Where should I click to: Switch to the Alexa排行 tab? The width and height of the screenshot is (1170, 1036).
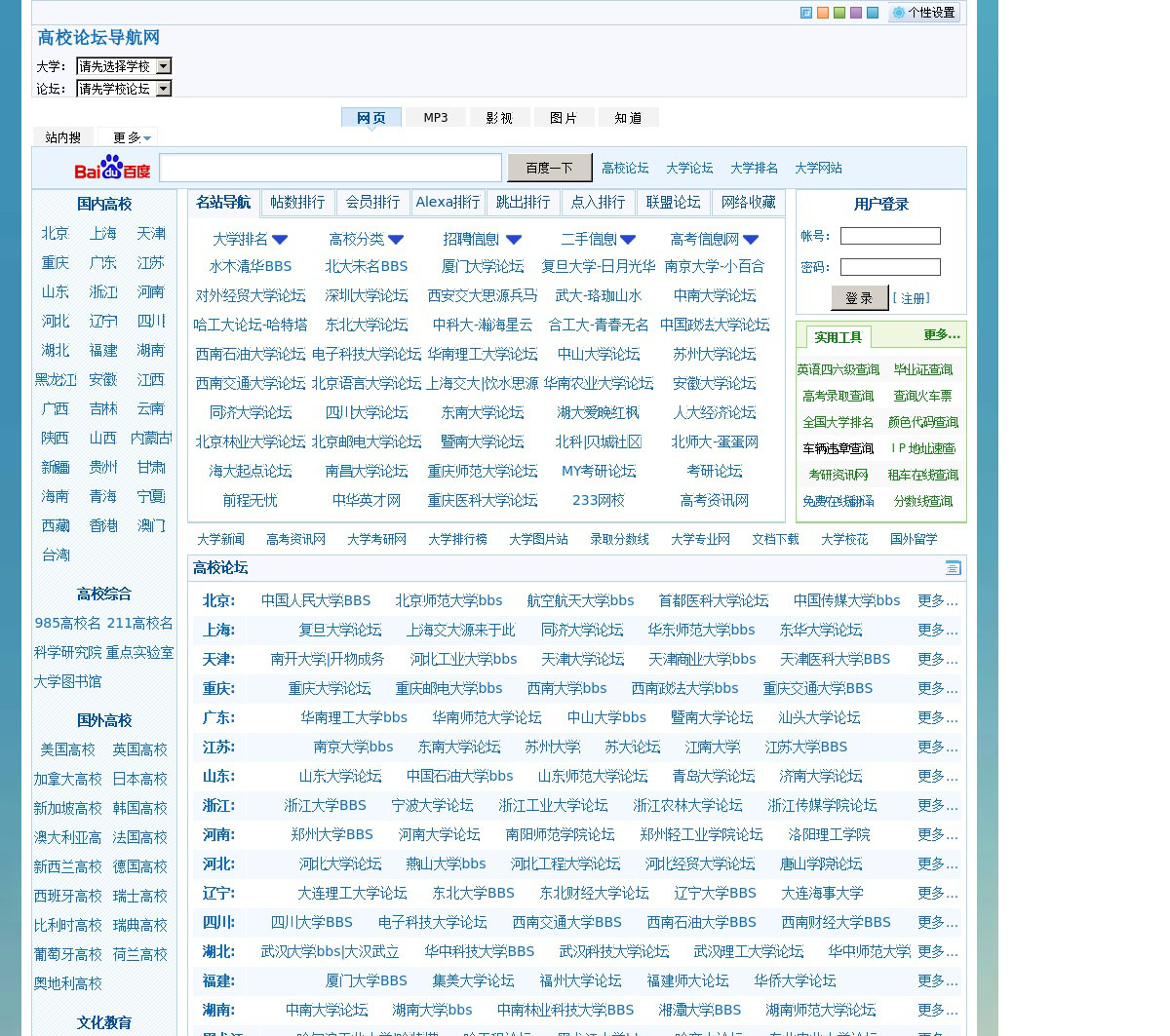click(x=448, y=203)
